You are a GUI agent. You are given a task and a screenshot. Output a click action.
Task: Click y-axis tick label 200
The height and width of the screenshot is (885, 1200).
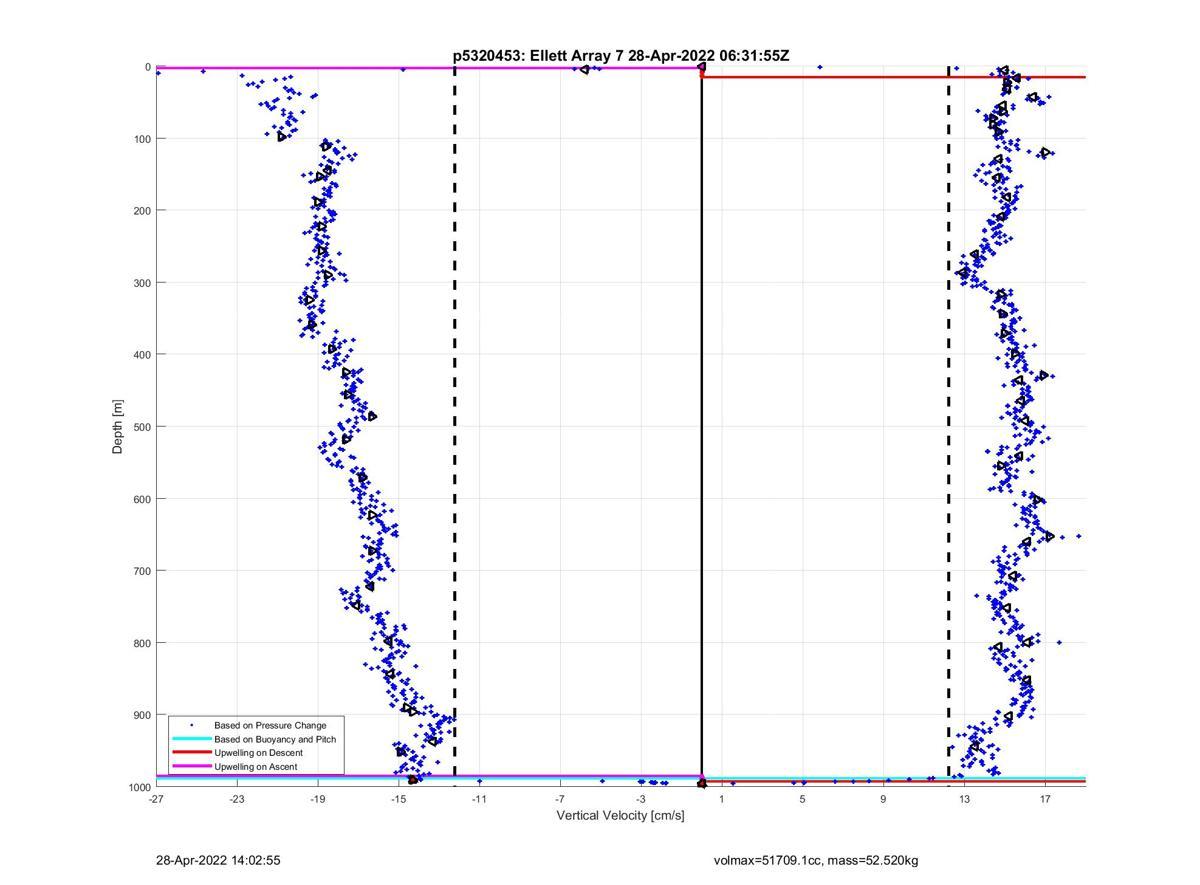(x=141, y=211)
